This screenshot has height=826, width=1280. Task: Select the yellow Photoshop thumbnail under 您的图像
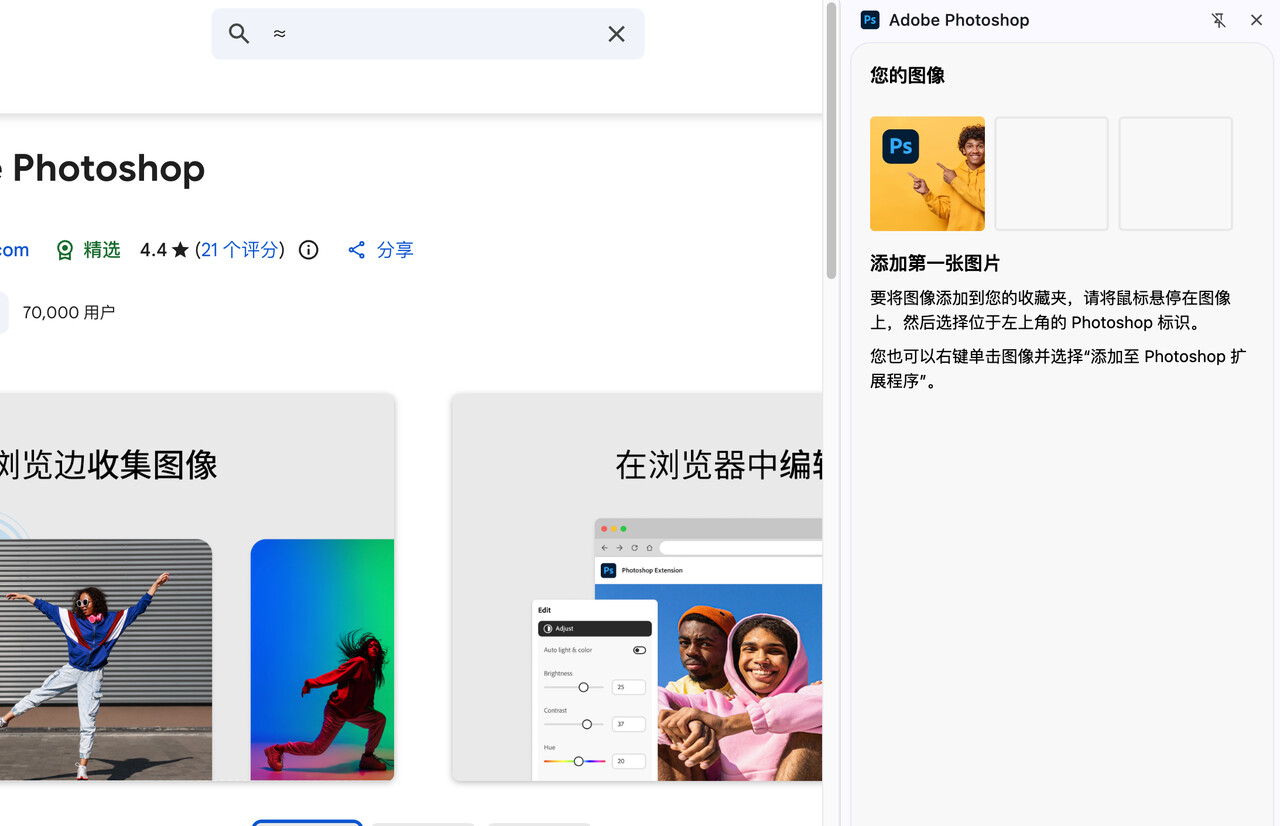927,173
